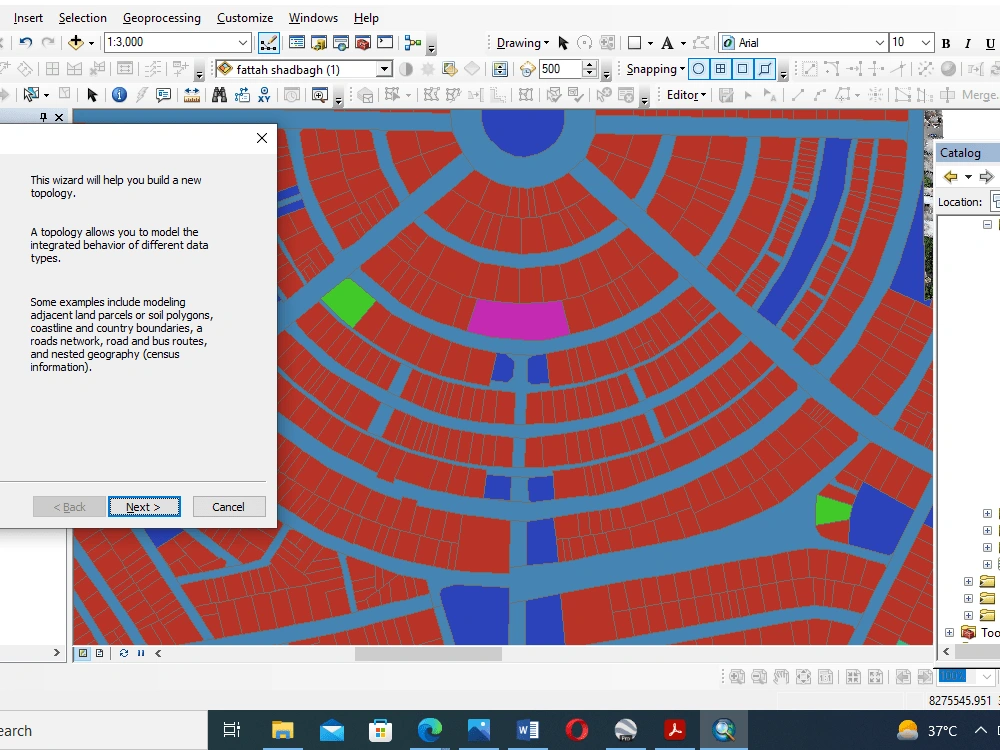Toggle point snapping on the Snapping toolbar
Image resolution: width=1000 pixels, height=750 pixels.
click(x=698, y=69)
